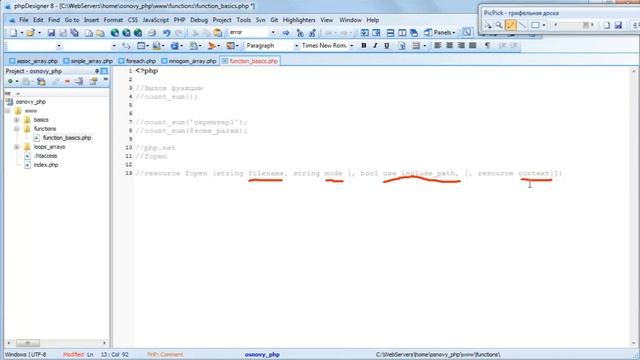The width and height of the screenshot is (640, 360).
Task: Open the Tools menu
Action: 243,20
